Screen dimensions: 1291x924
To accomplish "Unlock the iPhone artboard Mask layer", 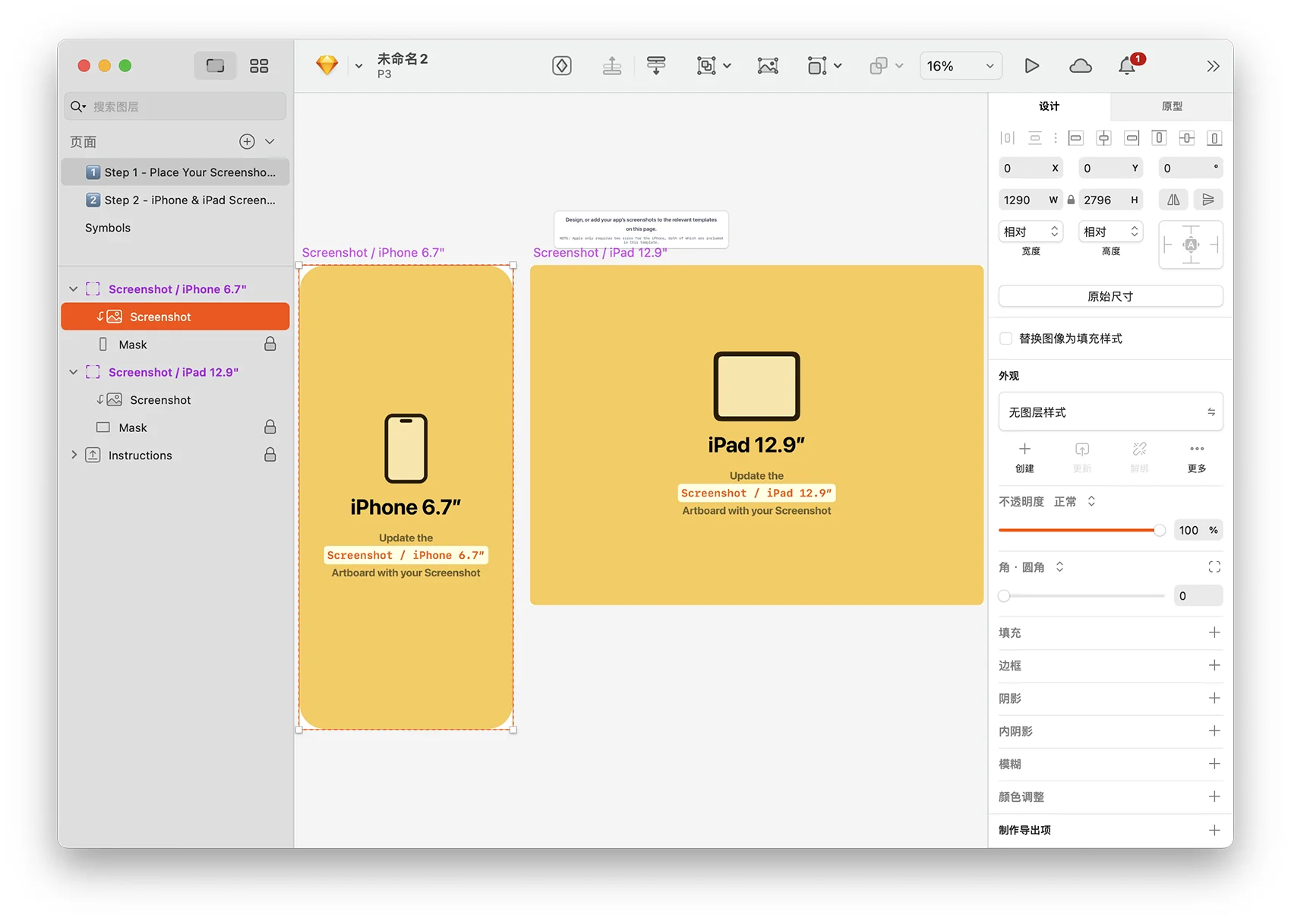I will [x=270, y=344].
